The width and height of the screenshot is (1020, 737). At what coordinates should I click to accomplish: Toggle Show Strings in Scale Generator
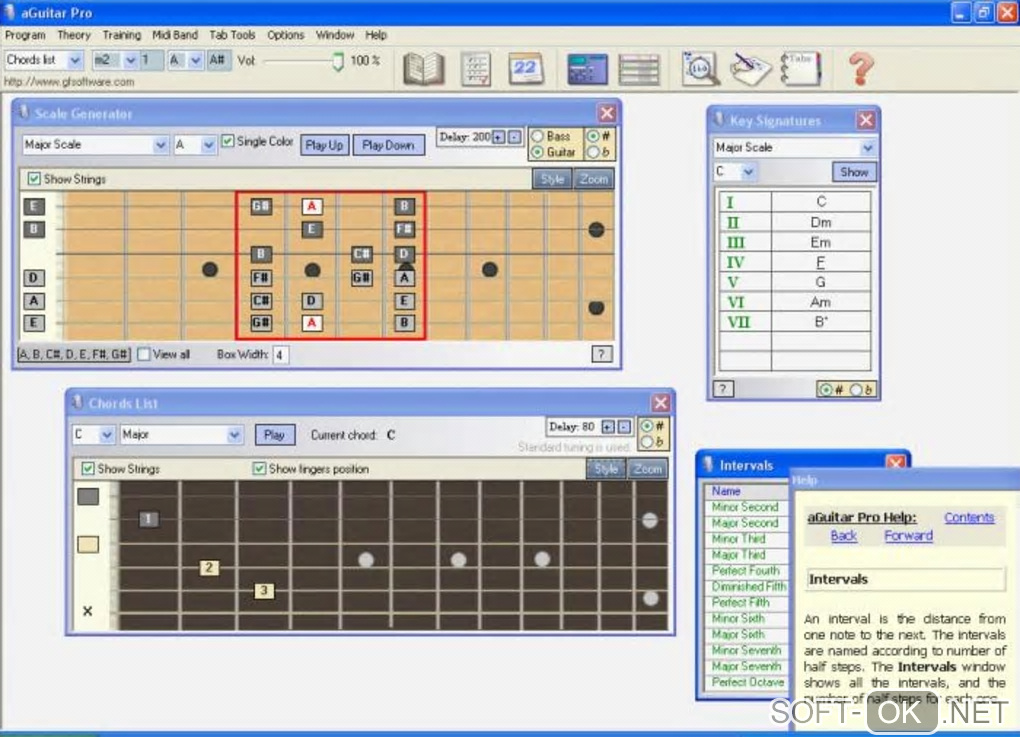(34, 178)
